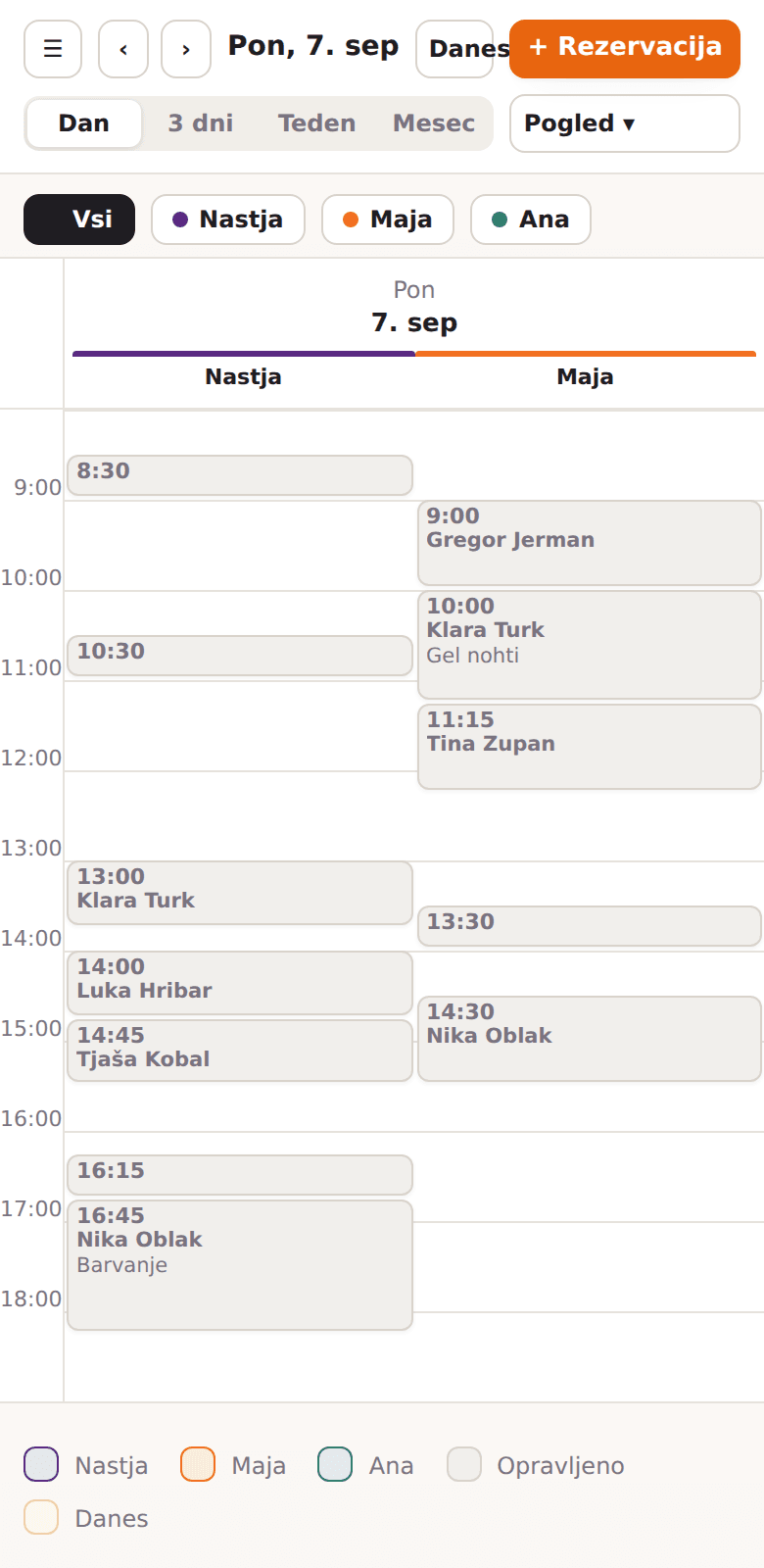The image size is (764, 1568).
Task: Click the Nastja legend color swatch
Action: tap(41, 1464)
